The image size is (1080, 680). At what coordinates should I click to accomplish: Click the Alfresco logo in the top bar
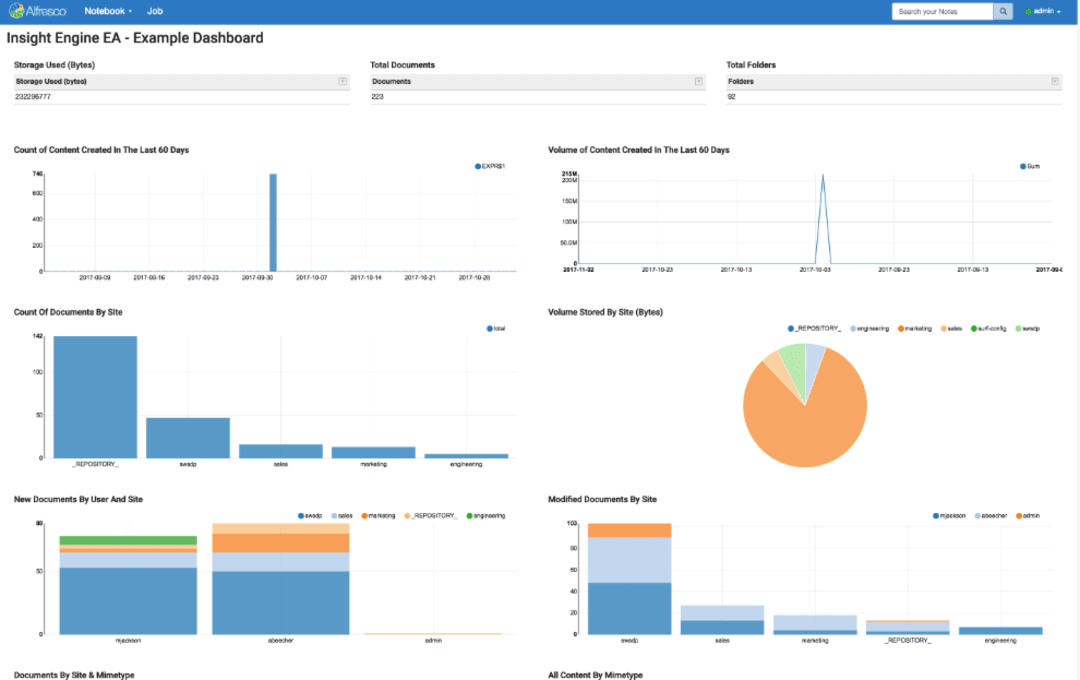coord(36,11)
